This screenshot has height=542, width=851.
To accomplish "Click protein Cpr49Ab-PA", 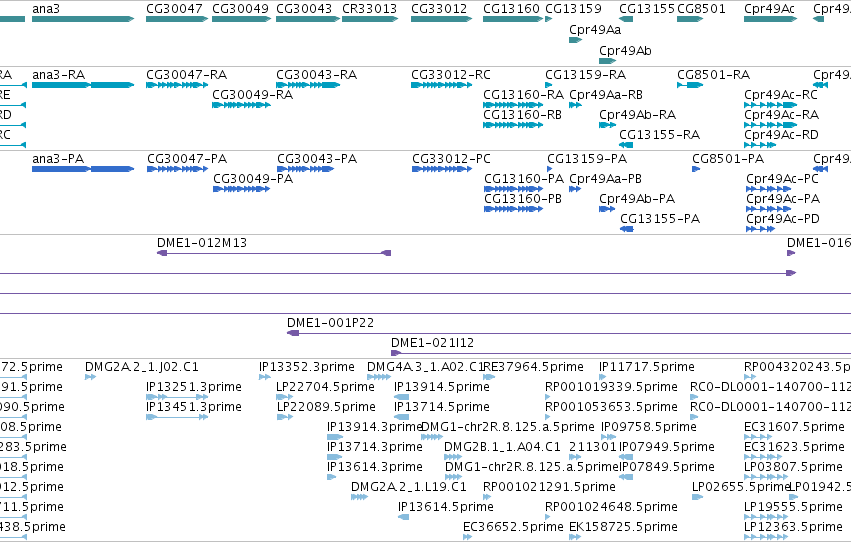I will (x=607, y=209).
